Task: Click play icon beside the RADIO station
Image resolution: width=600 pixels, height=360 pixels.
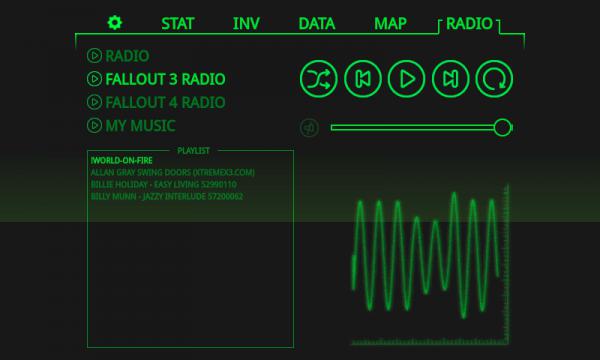Action: (x=94, y=56)
